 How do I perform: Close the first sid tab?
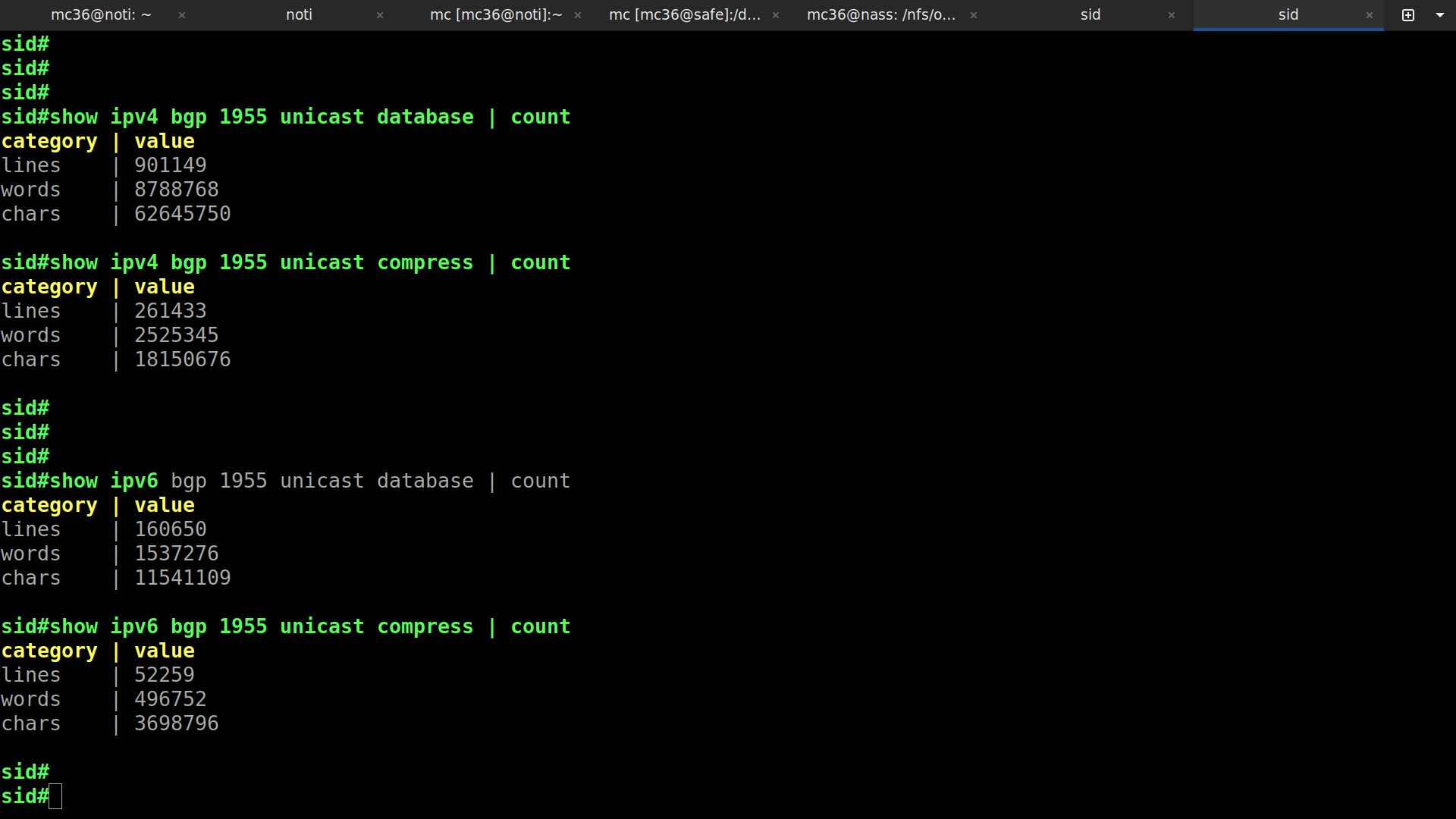[x=1172, y=15]
